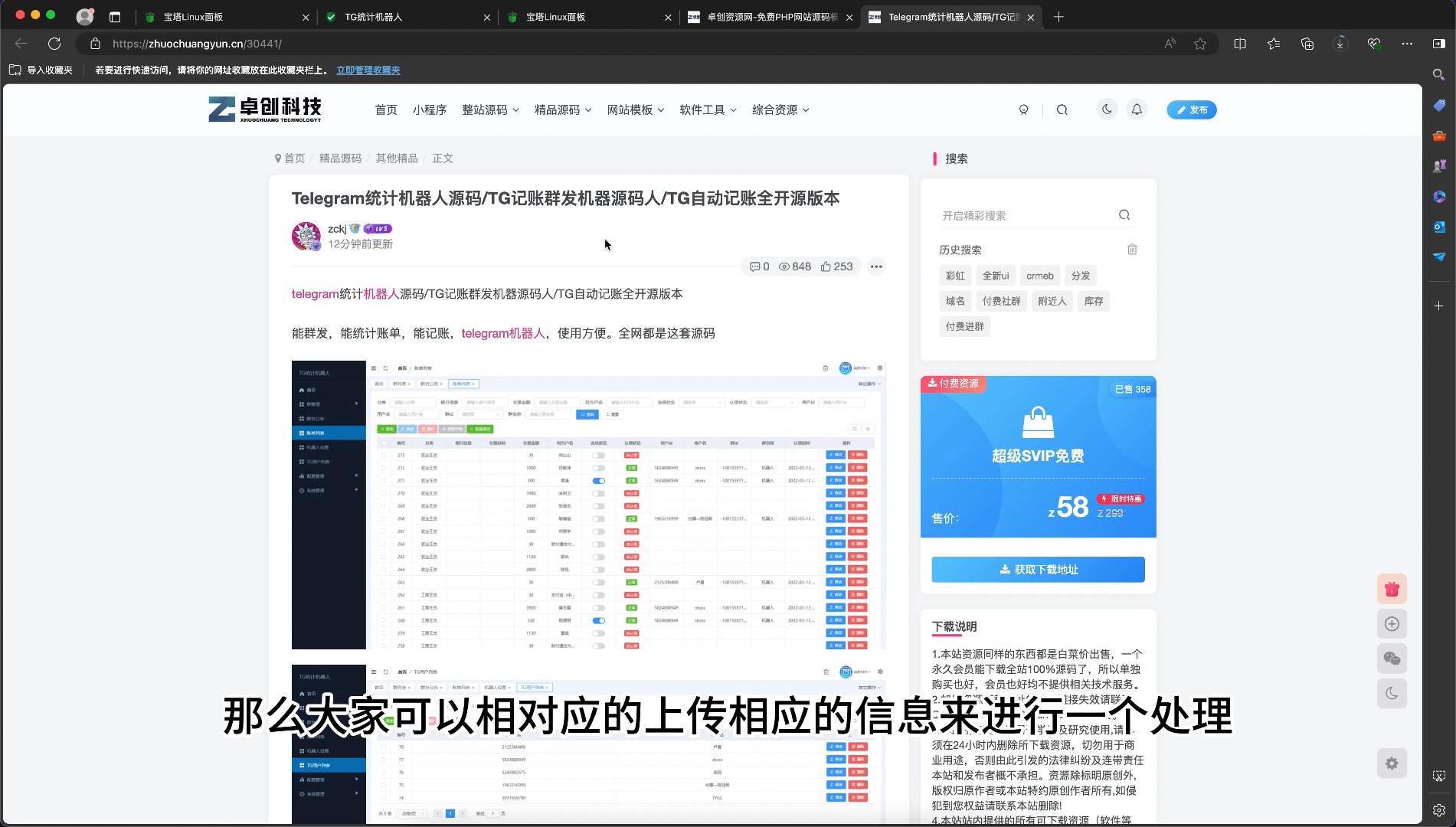The width and height of the screenshot is (1456, 827).
Task: Open the split screen icon in the toolbar
Action: (1240, 44)
